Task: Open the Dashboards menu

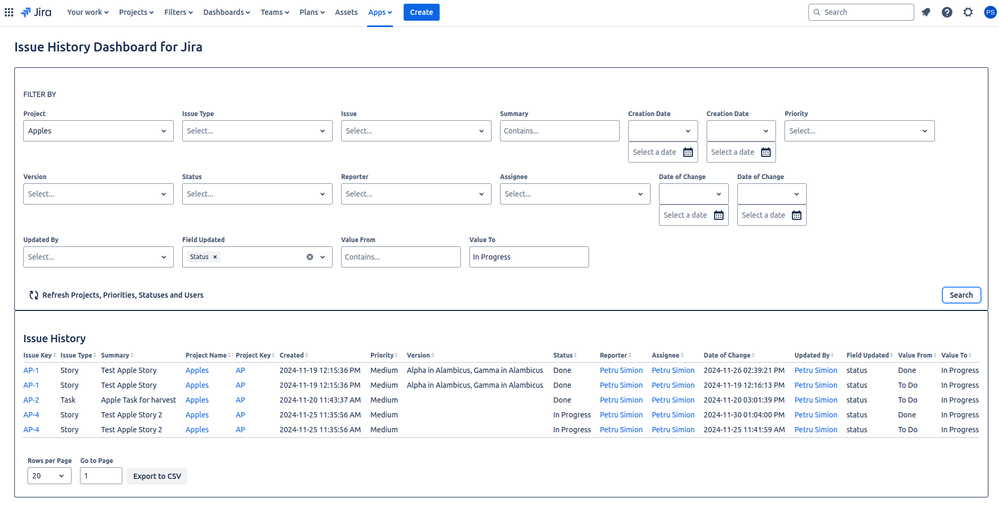Action: tap(226, 12)
